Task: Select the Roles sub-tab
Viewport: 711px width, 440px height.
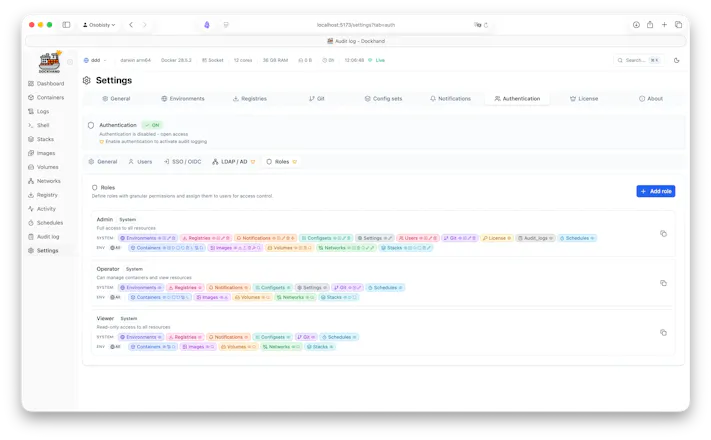Action: (x=282, y=162)
